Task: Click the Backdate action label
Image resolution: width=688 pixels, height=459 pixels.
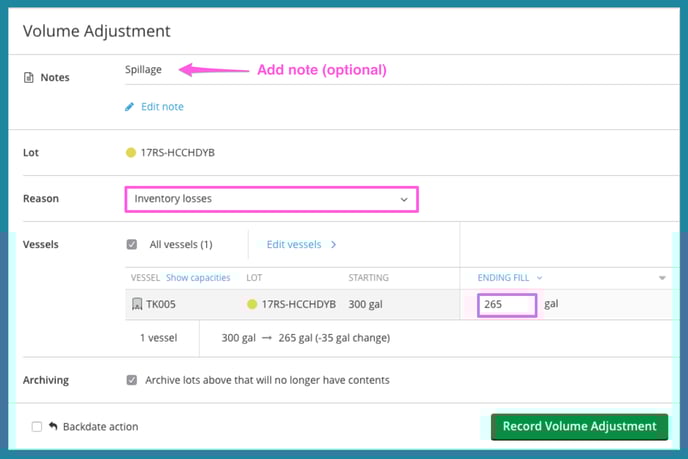Action: tap(100, 427)
